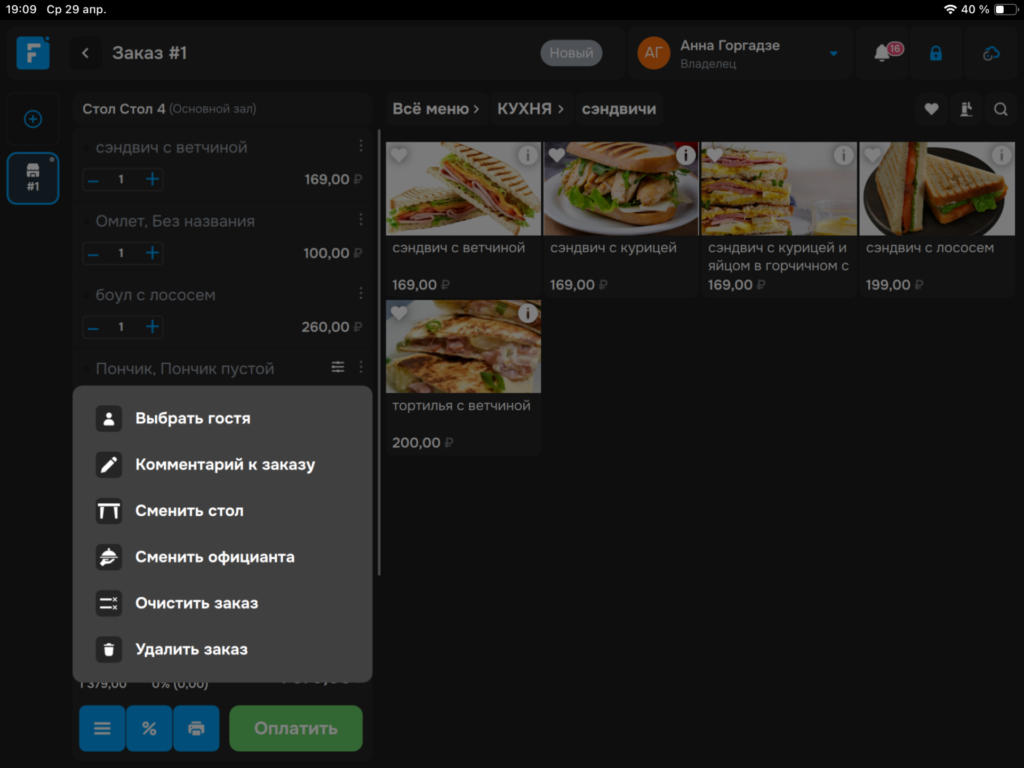Viewport: 1024px width, 768px height.
Task: Open the cloud sync icon
Action: click(x=991, y=53)
